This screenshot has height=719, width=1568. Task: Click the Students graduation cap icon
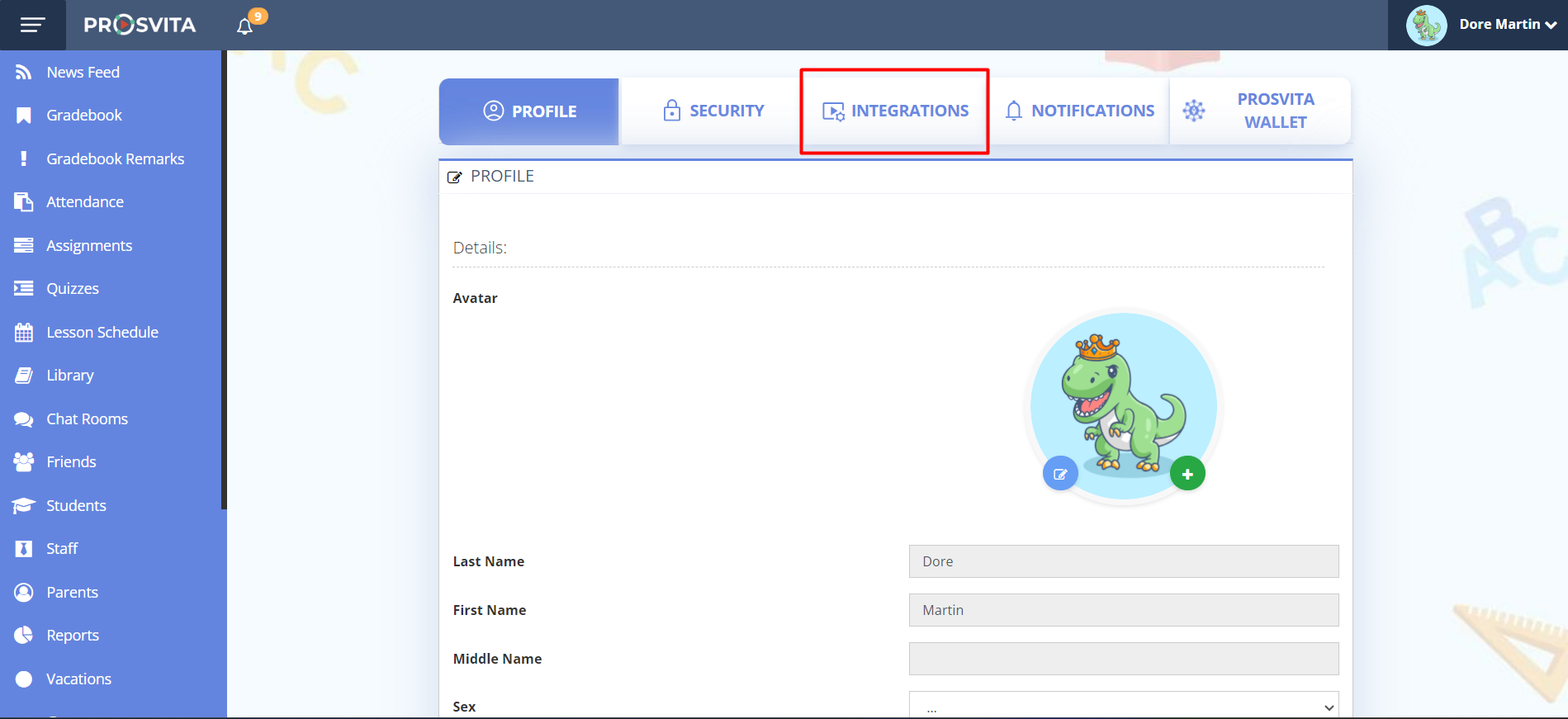point(24,505)
